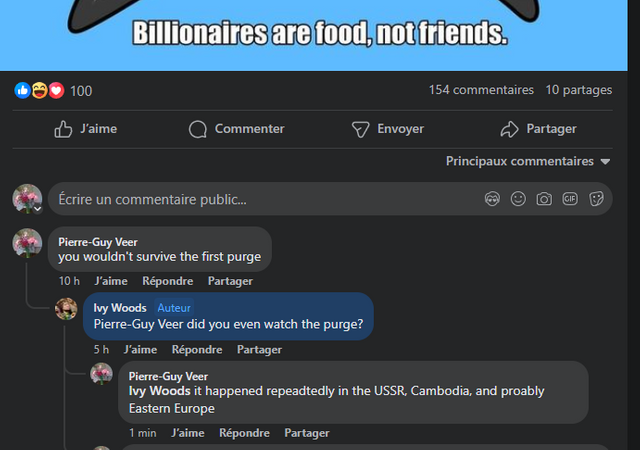Click the Envoyer send icon
The height and width of the screenshot is (450, 640).
click(360, 129)
